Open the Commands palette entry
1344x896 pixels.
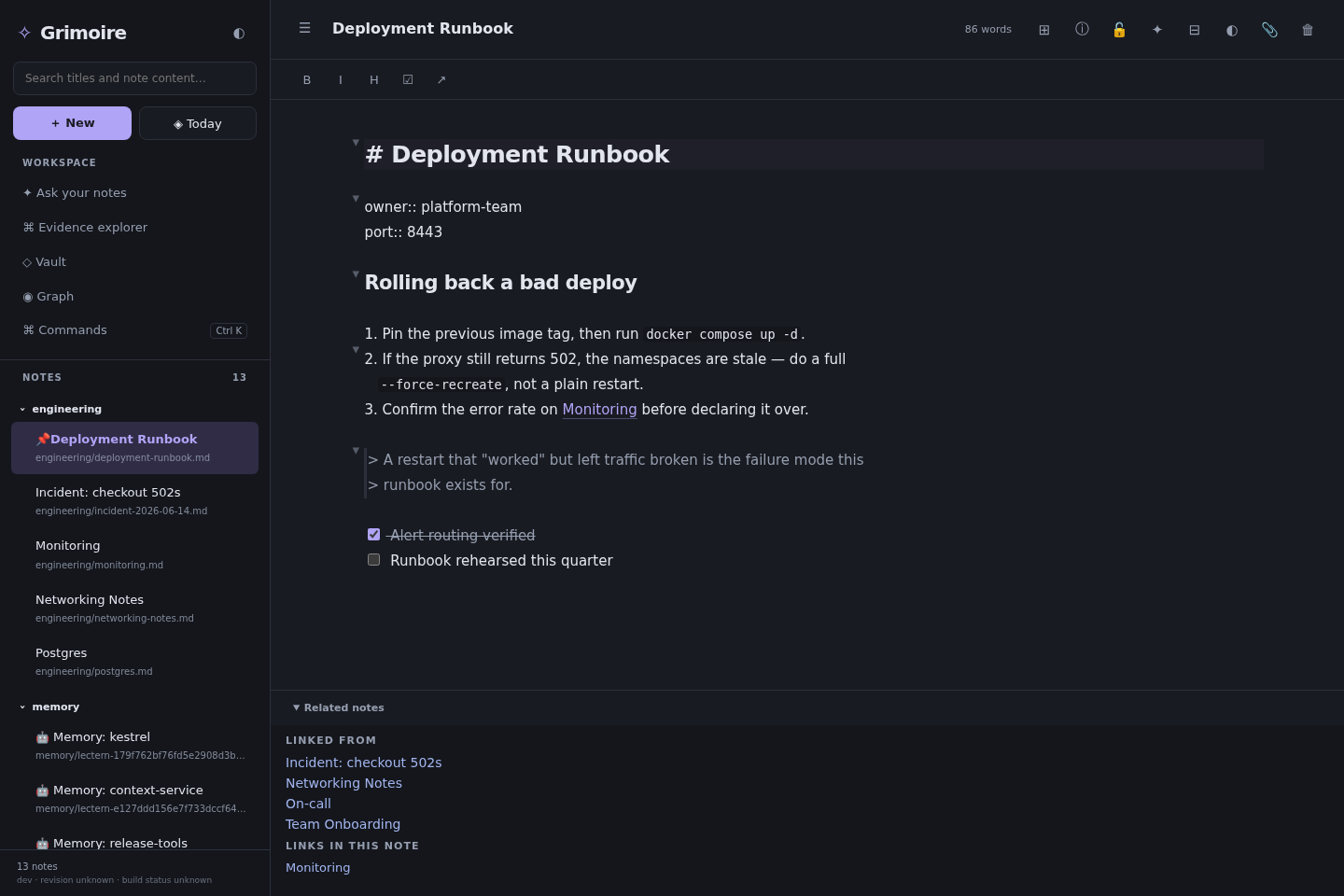(x=134, y=330)
